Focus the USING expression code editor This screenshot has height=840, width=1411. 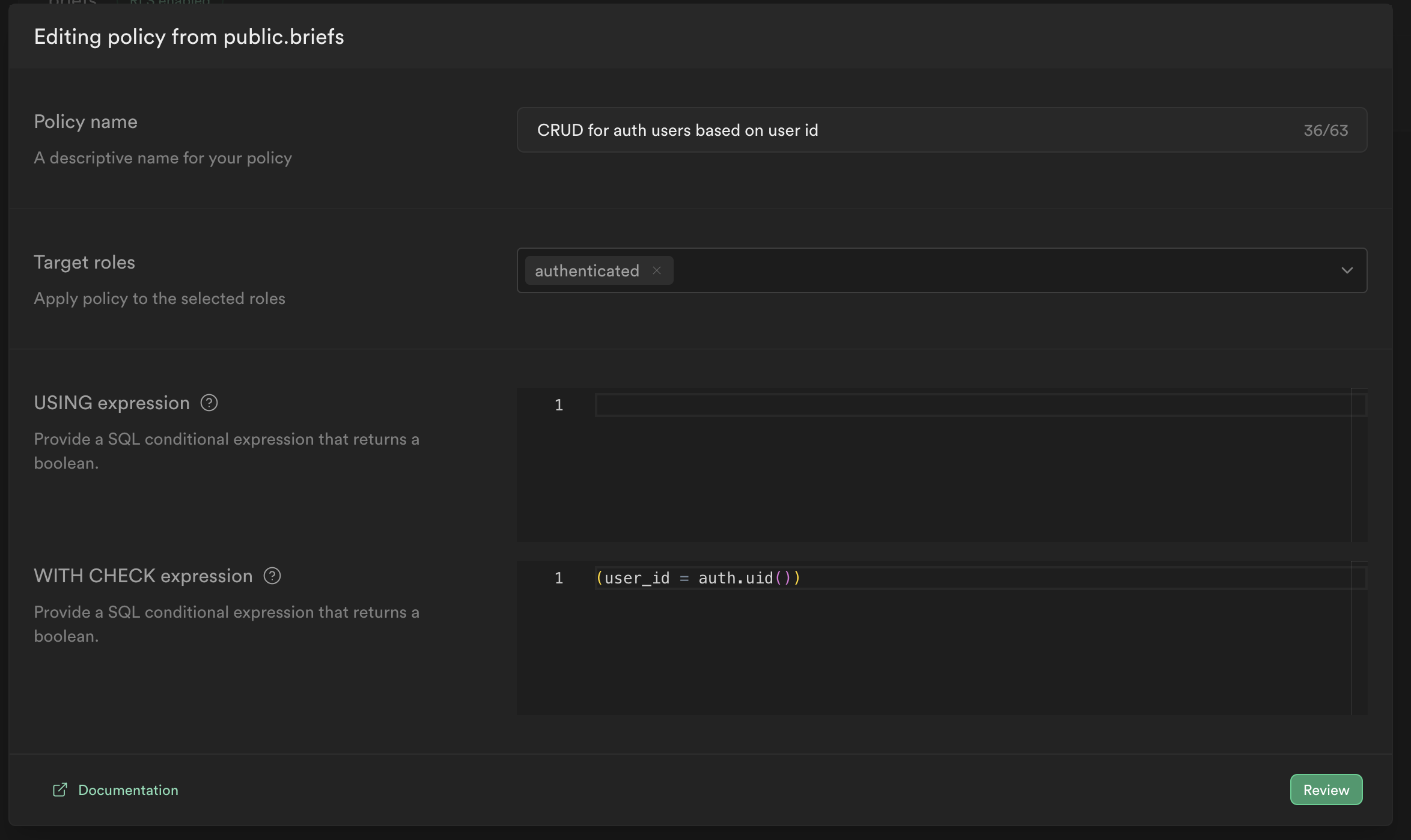[942, 464]
